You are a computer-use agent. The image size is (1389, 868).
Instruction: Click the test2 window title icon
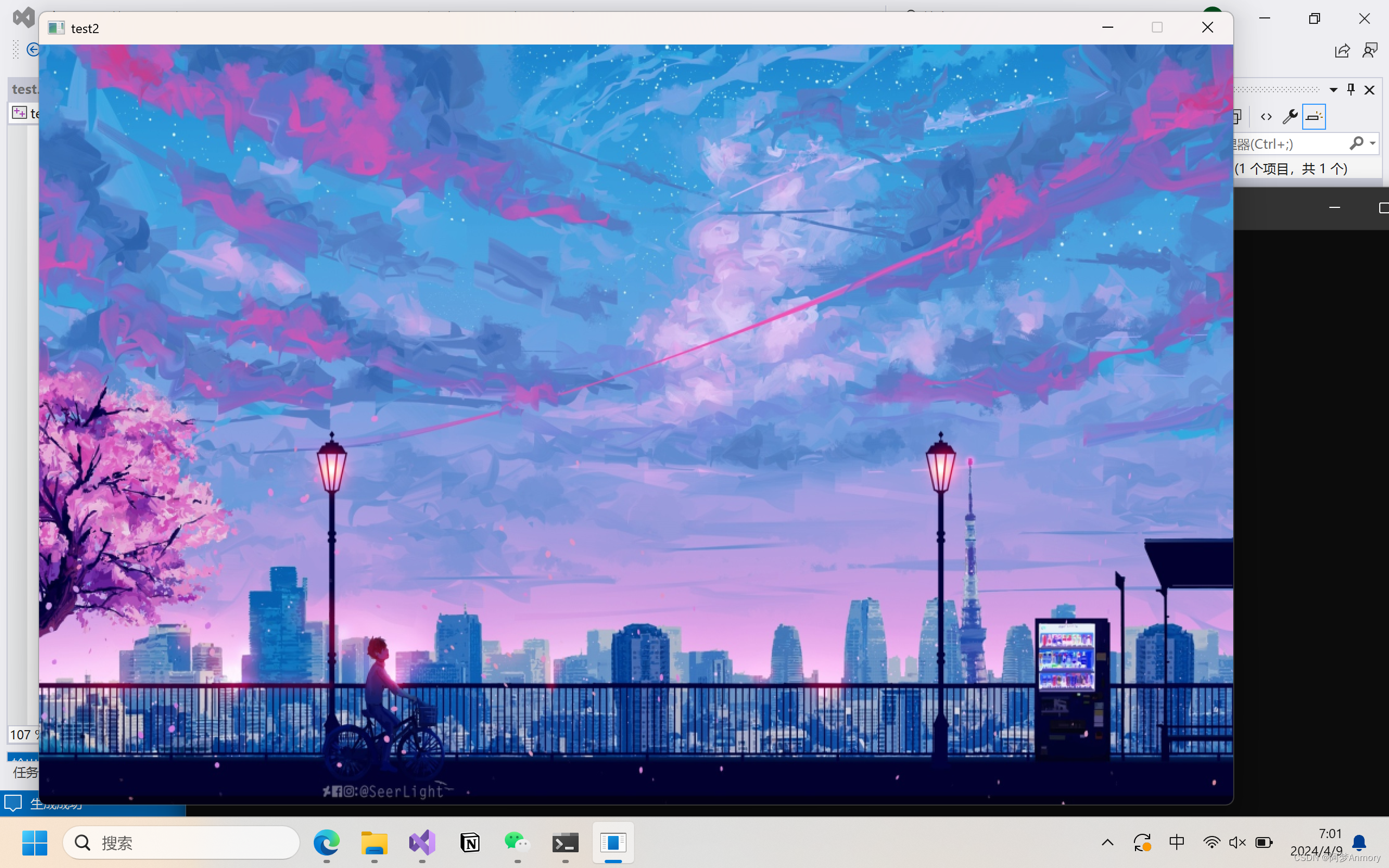tap(56, 28)
